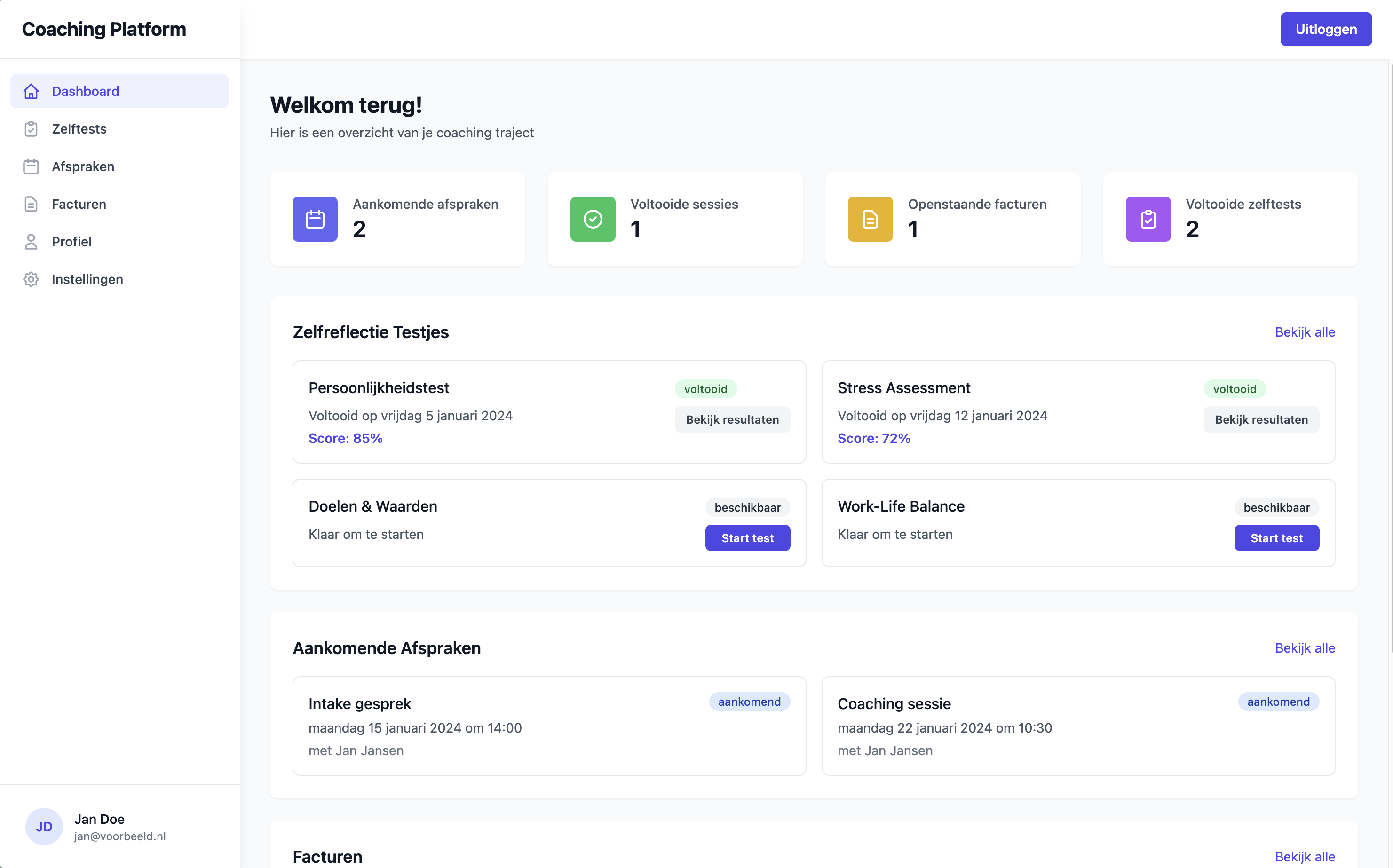Select the Dashboard home icon
The width and height of the screenshot is (1393, 868).
click(31, 91)
